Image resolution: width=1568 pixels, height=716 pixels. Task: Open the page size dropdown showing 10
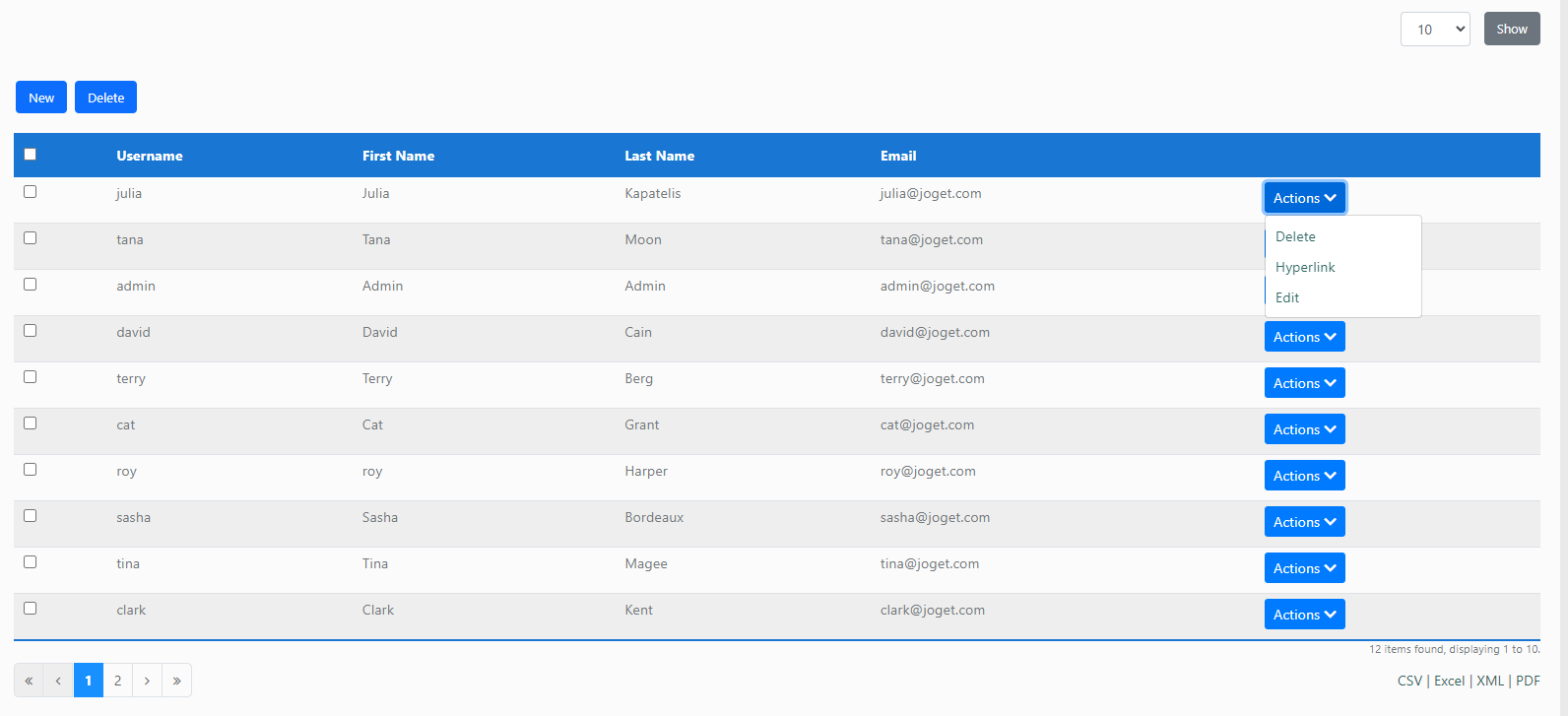1434,30
